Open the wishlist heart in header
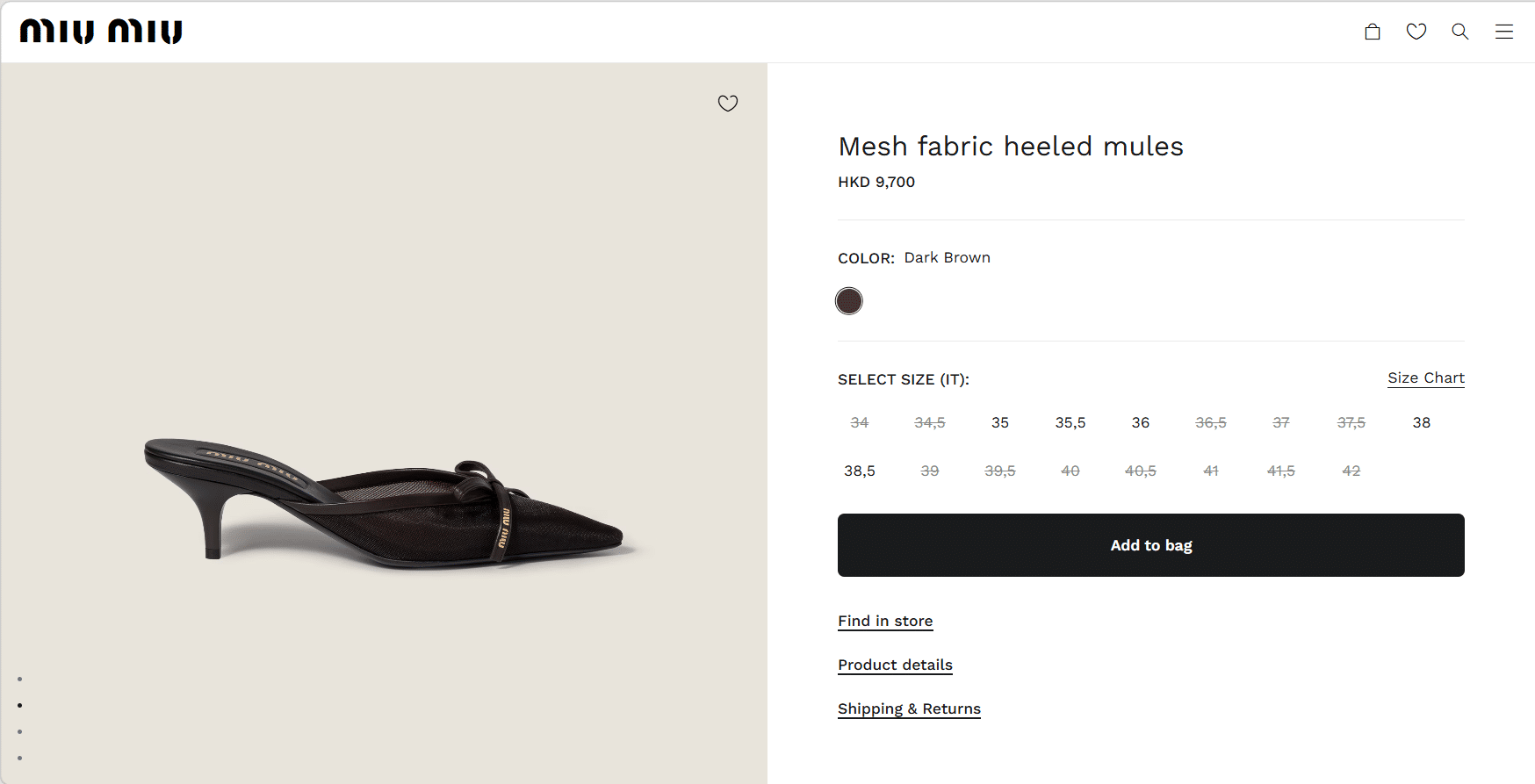This screenshot has height=784, width=1535. pyautogui.click(x=1416, y=32)
